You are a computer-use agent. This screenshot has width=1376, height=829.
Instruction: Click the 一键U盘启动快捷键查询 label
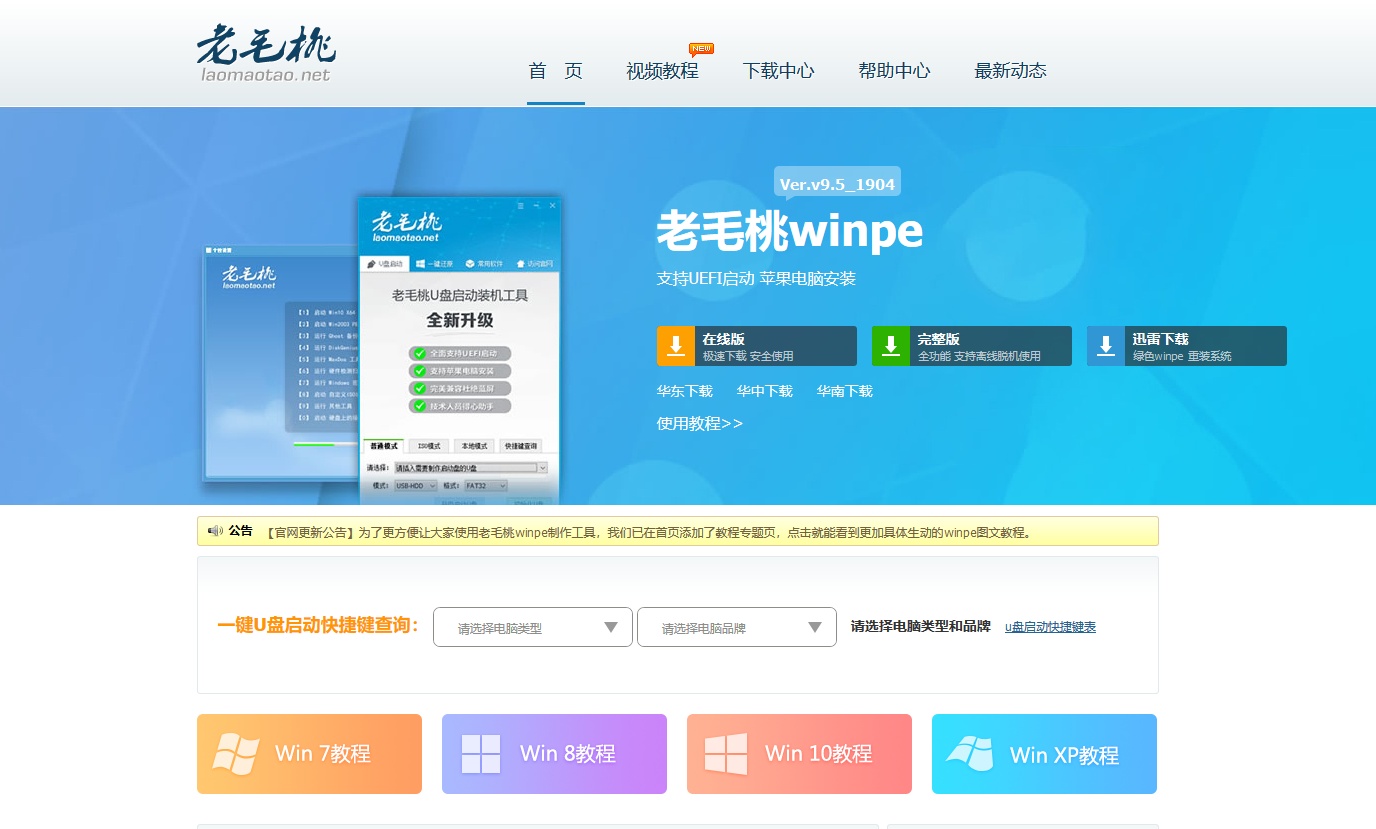point(318,625)
